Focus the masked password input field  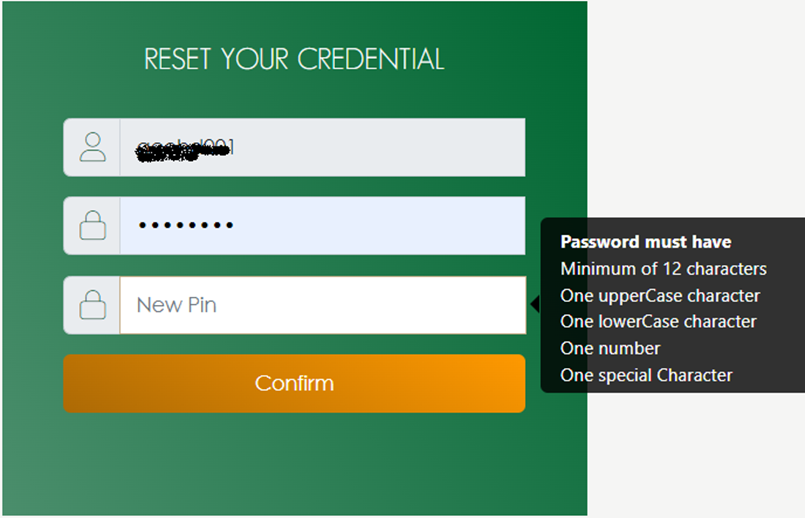point(322,225)
